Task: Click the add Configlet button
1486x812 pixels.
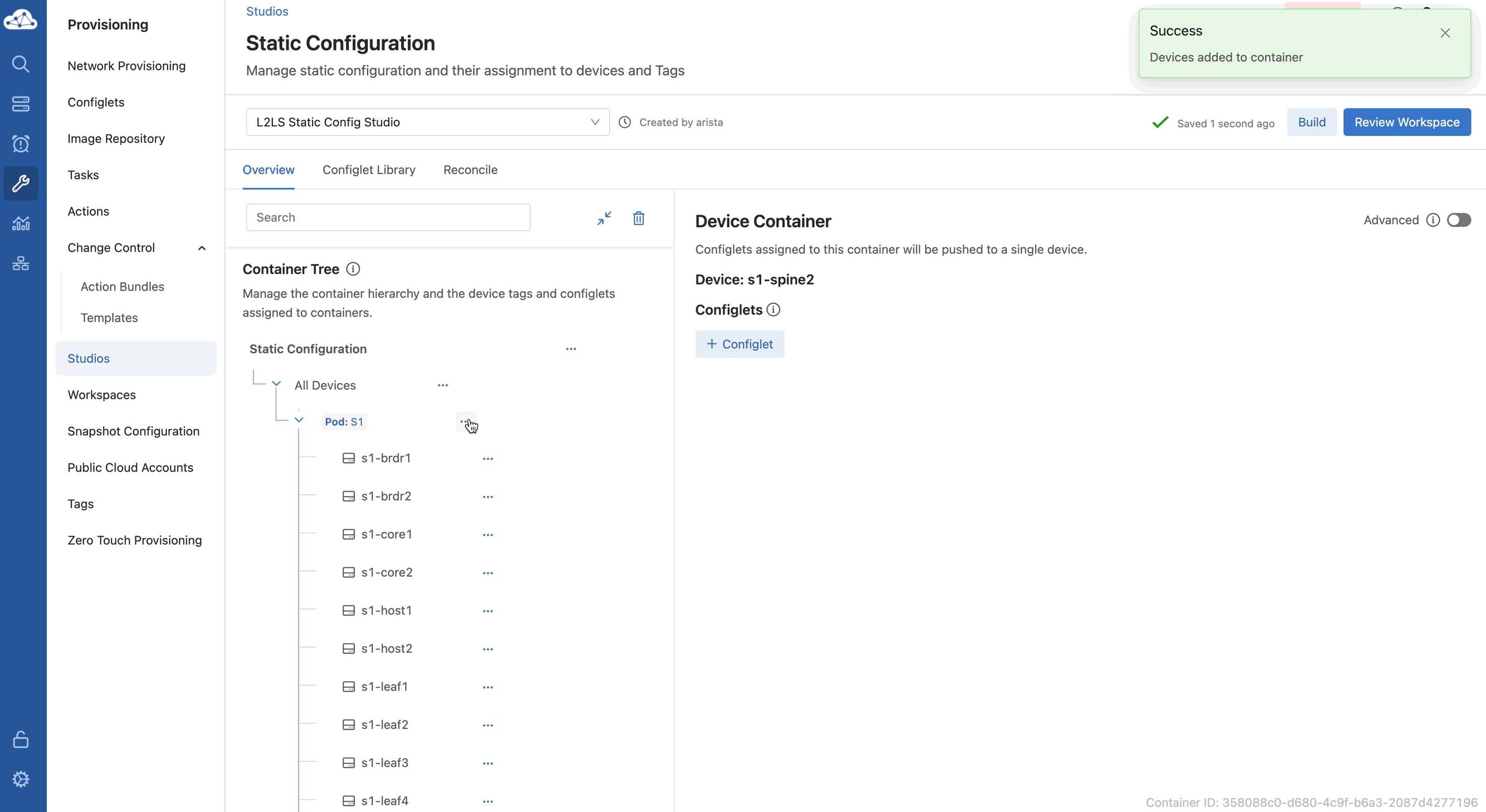Action: tap(739, 344)
